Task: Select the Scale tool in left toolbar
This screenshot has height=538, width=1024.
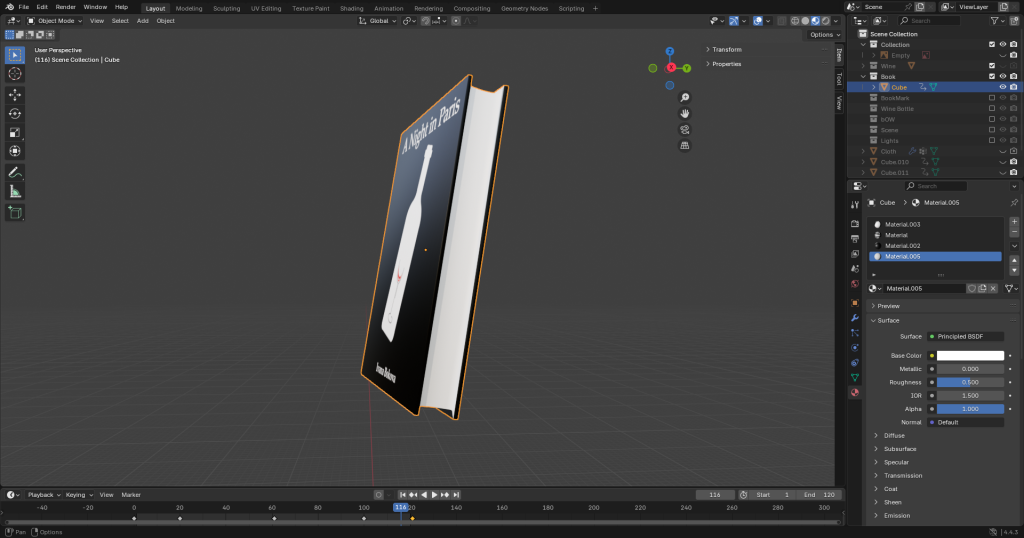Action: point(15,132)
